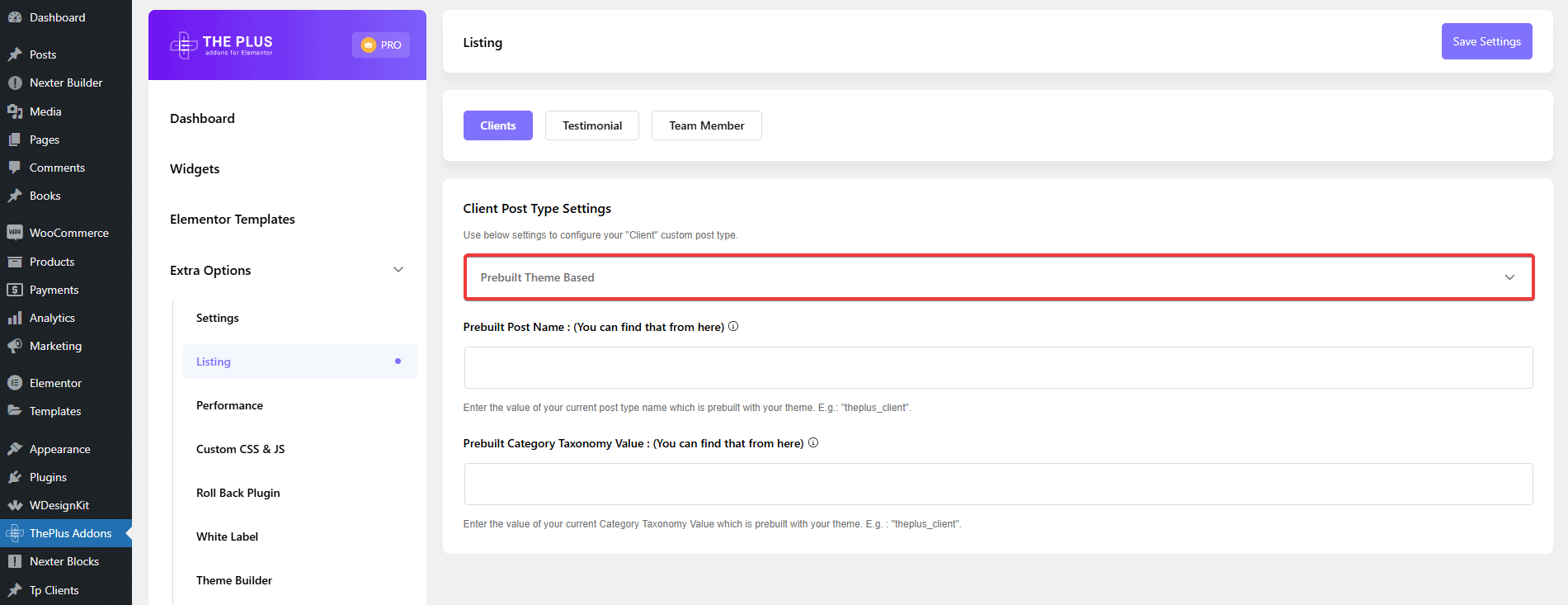This screenshot has height=605, width=1568.
Task: Click the Prebuilt Category Taxonomy Value field
Action: tap(998, 484)
